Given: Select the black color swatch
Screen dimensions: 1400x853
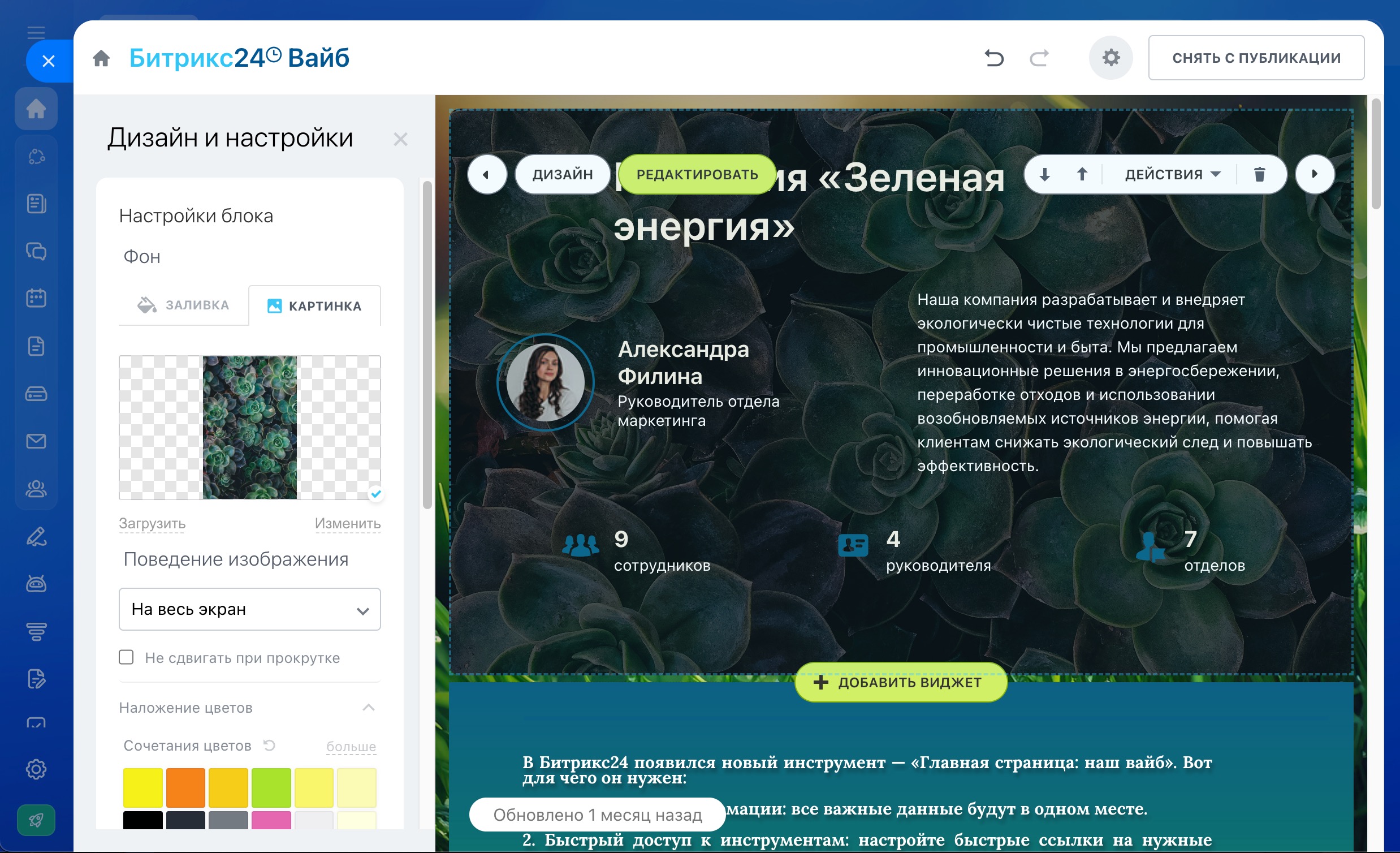Looking at the screenshot, I should point(143,820).
